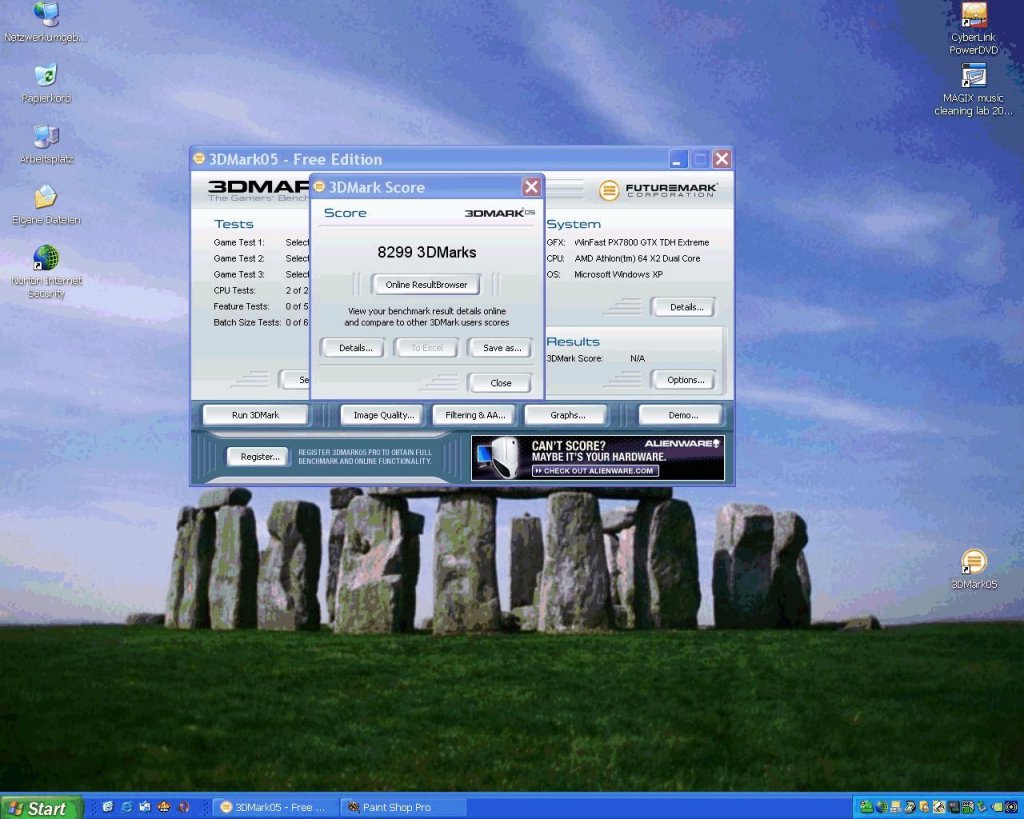Image resolution: width=1024 pixels, height=819 pixels.
Task: Open the Image Quality... settings
Action: [x=383, y=415]
